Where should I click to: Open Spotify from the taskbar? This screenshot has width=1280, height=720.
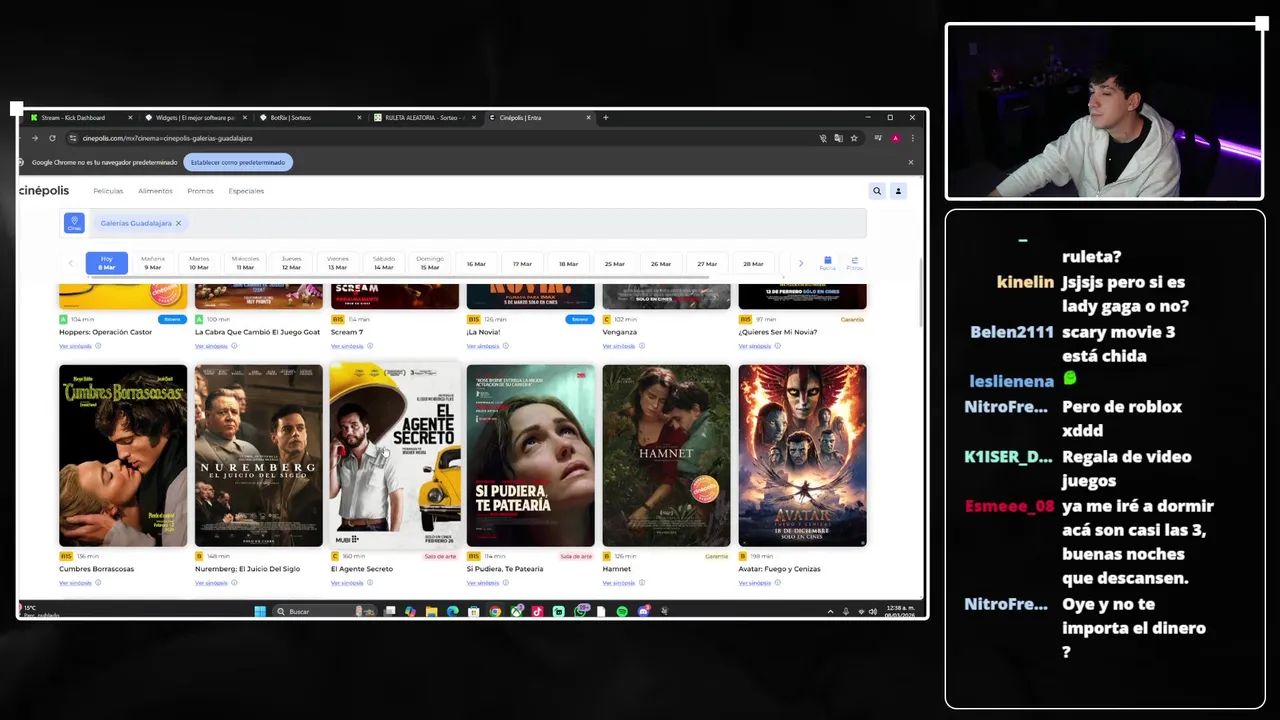622,611
